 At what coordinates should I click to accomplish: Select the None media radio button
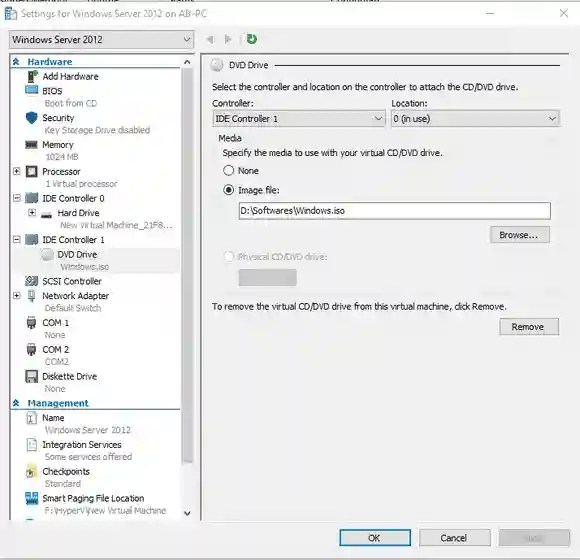(x=229, y=171)
